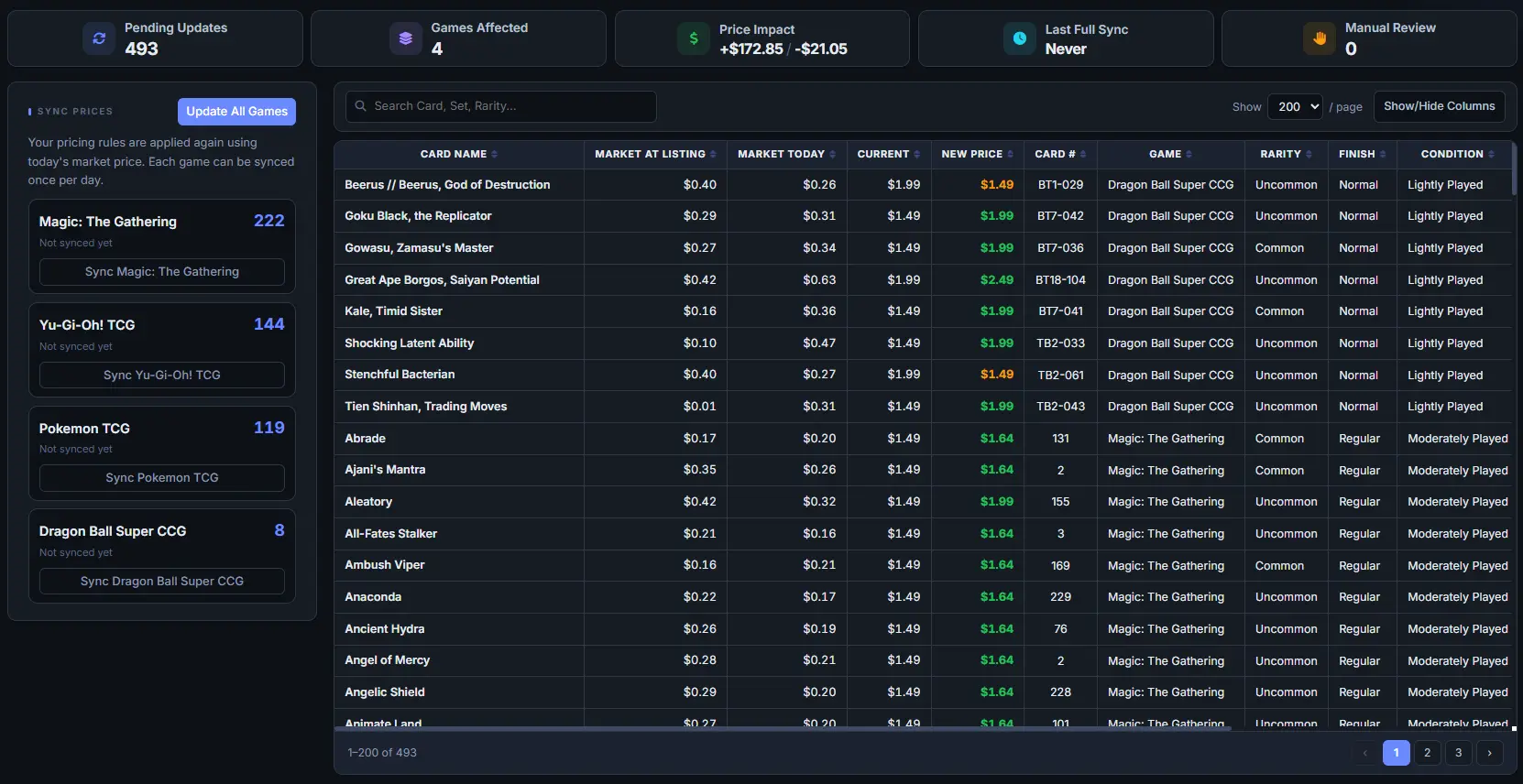Viewport: 1523px width, 784px height.
Task: Click the Games Affected layers icon
Action: 405,38
